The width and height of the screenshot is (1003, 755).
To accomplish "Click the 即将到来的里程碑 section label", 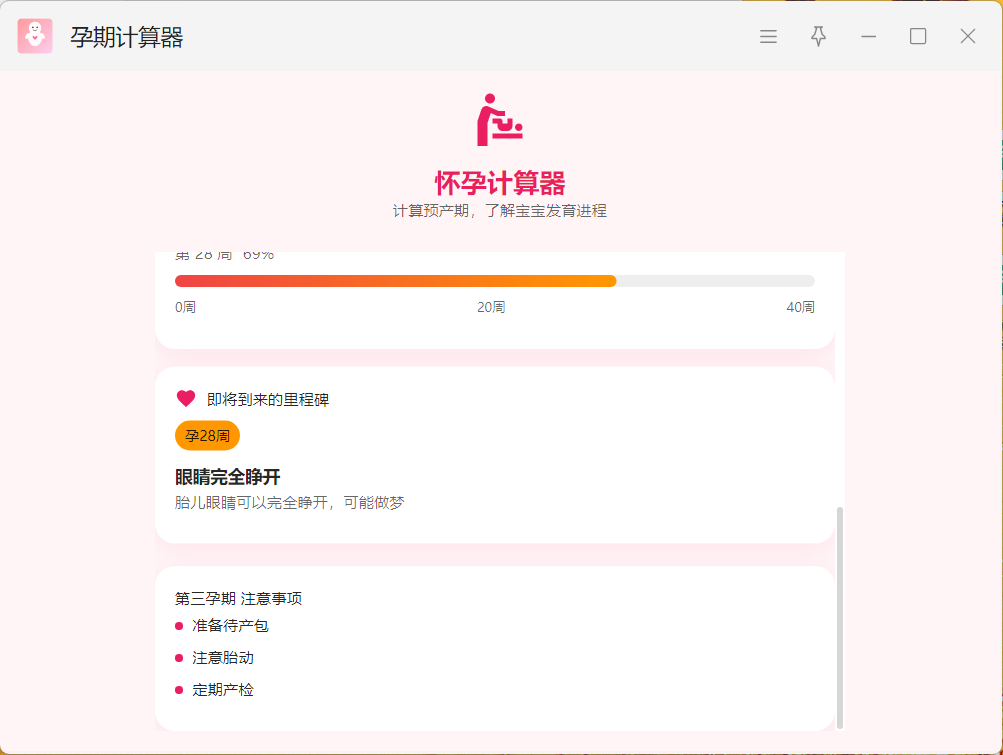I will [268, 400].
